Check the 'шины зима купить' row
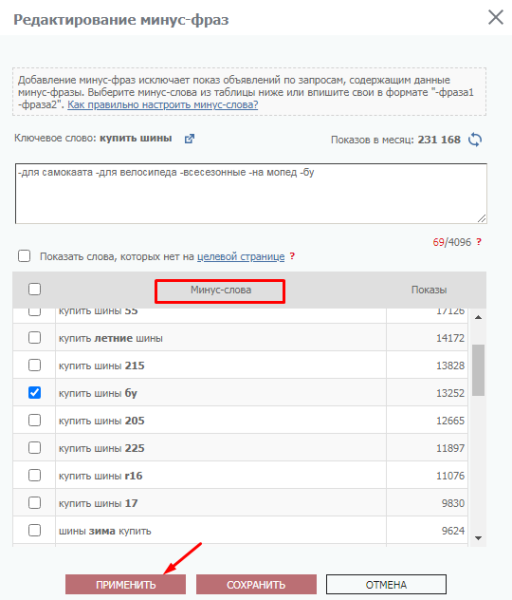Image resolution: width=512 pixels, height=600 pixels. point(34,531)
